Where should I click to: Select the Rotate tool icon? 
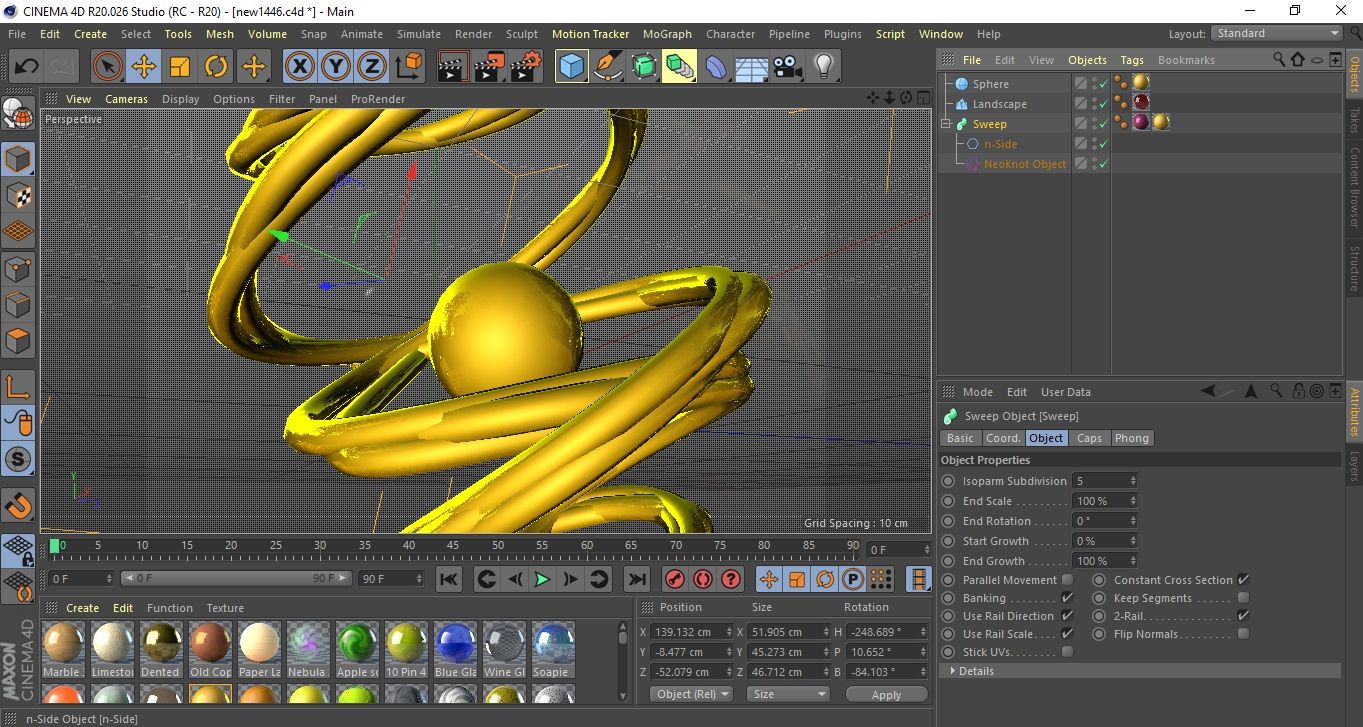tap(216, 67)
